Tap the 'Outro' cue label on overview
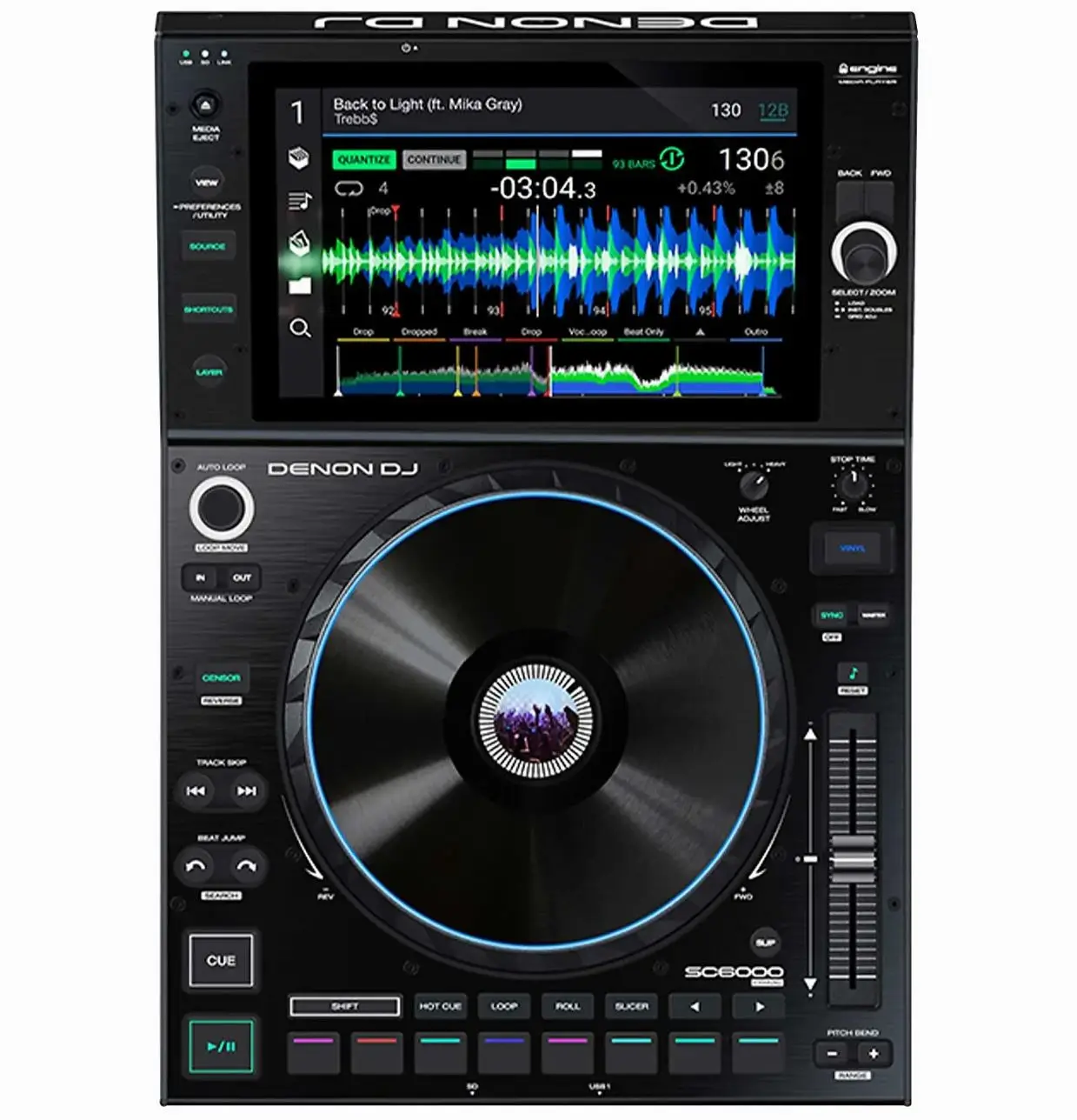Viewport: 1077px width, 1120px height. pyautogui.click(x=756, y=331)
